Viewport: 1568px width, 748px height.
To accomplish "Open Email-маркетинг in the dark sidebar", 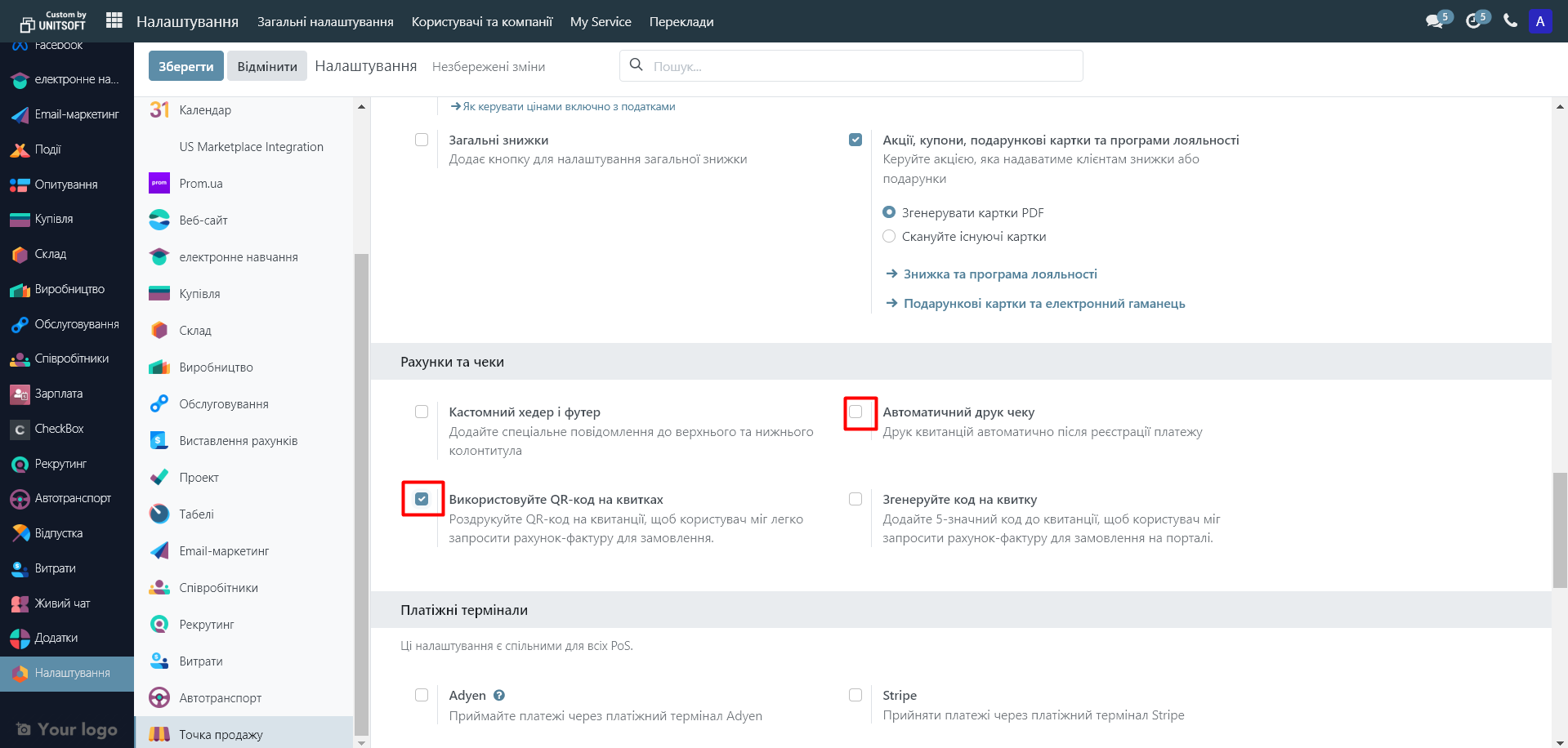I will click(x=67, y=114).
